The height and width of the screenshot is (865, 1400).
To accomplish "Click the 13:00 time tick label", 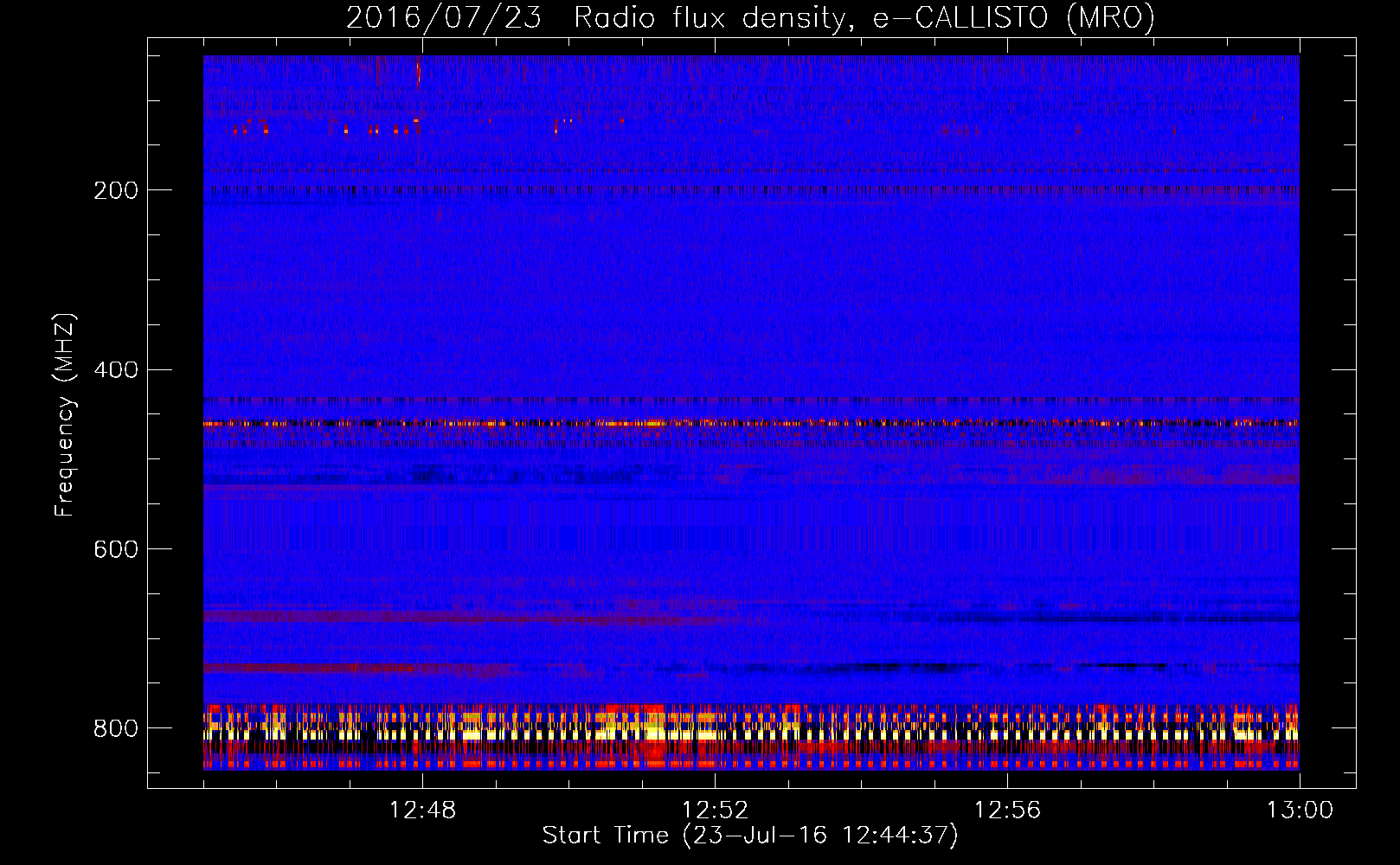I will point(1300,811).
